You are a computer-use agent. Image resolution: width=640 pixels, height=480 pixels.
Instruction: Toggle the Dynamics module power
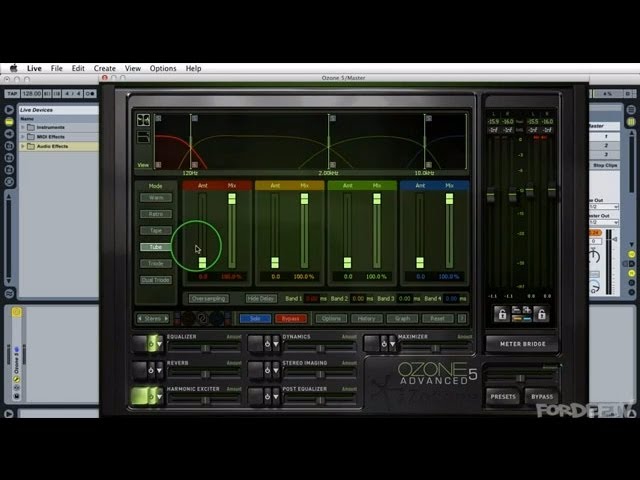[x=267, y=344]
